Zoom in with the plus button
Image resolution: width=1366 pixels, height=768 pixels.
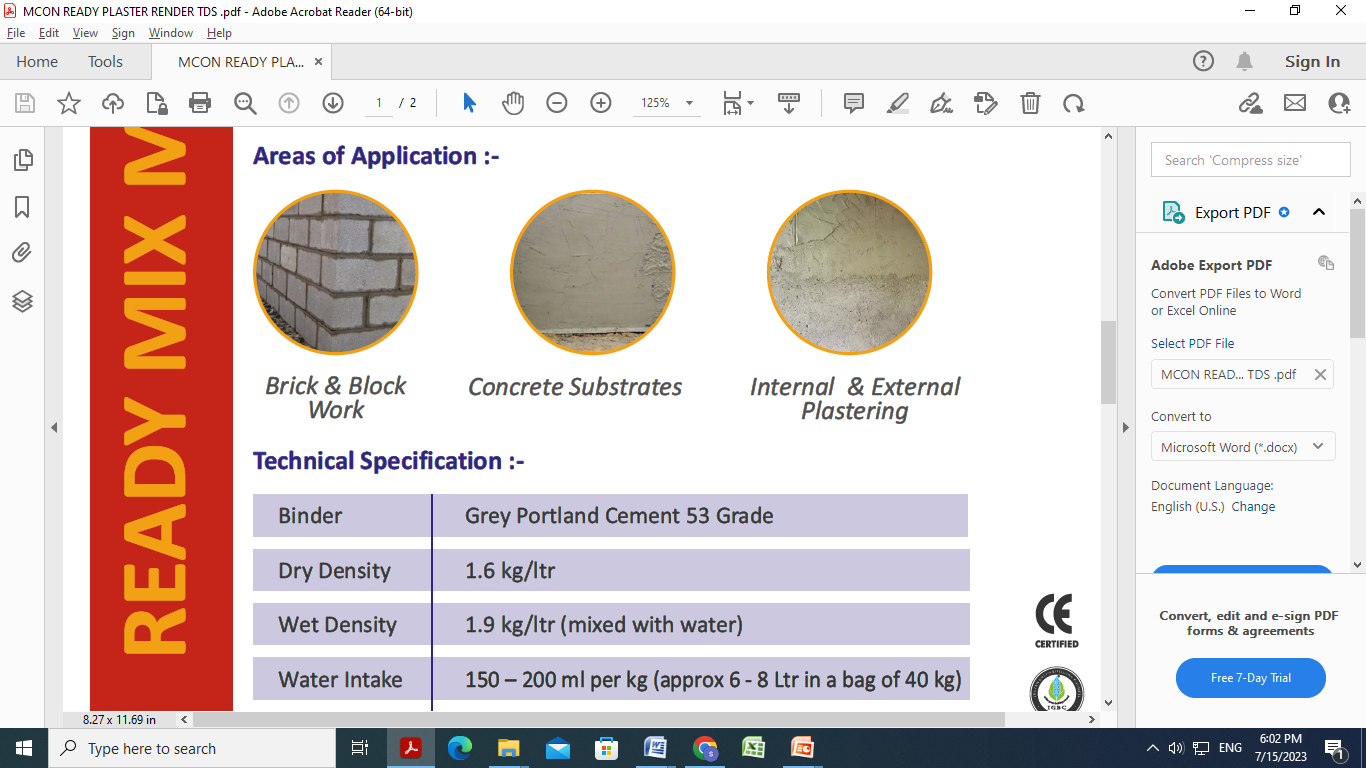pyautogui.click(x=601, y=103)
